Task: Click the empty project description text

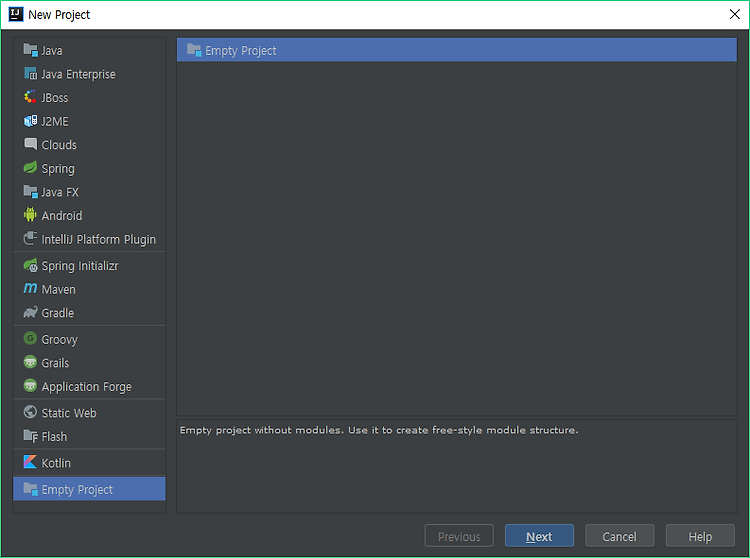Action: pyautogui.click(x=379, y=430)
